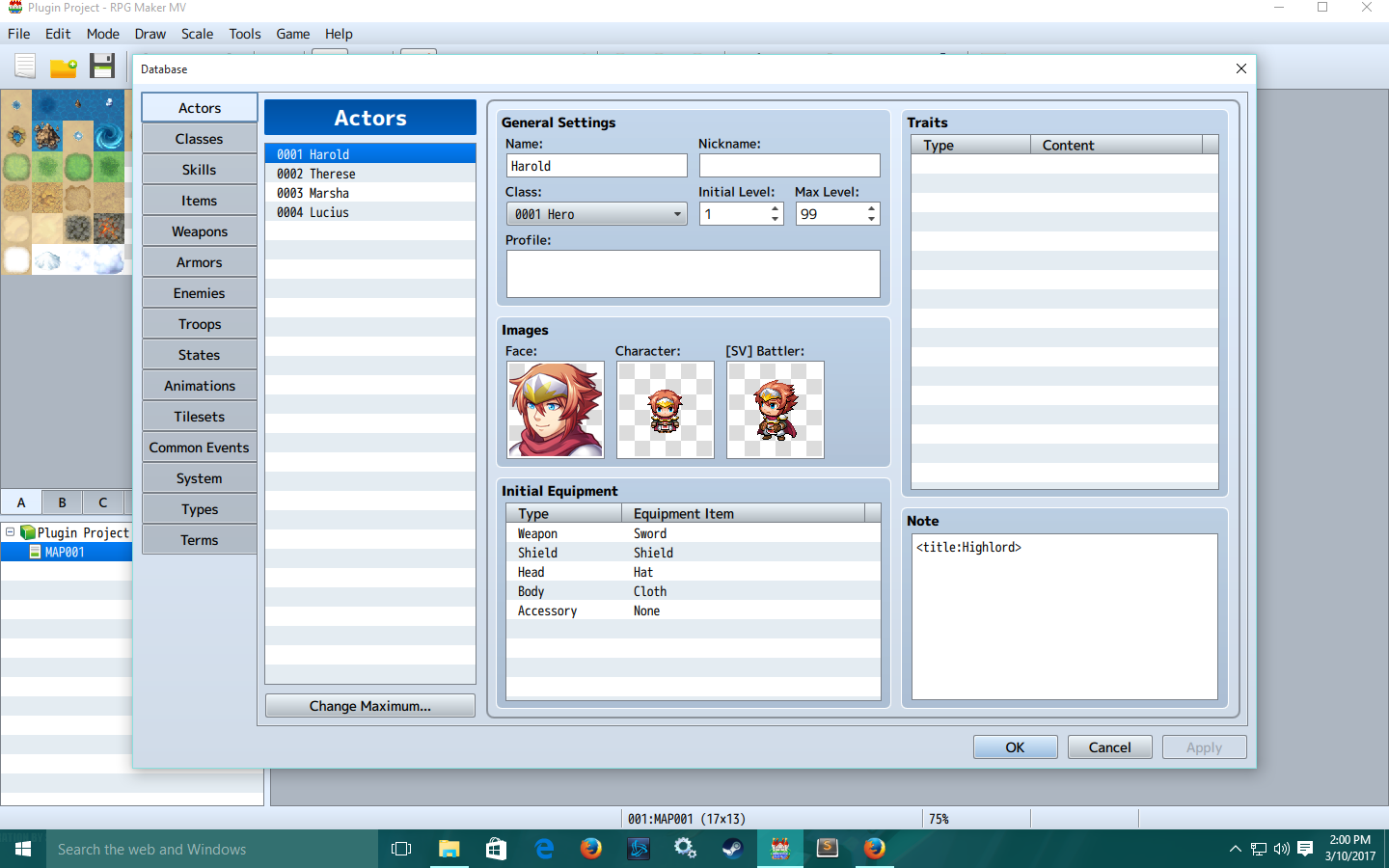Select tileset palette tab B
The image size is (1389, 868).
coord(61,502)
